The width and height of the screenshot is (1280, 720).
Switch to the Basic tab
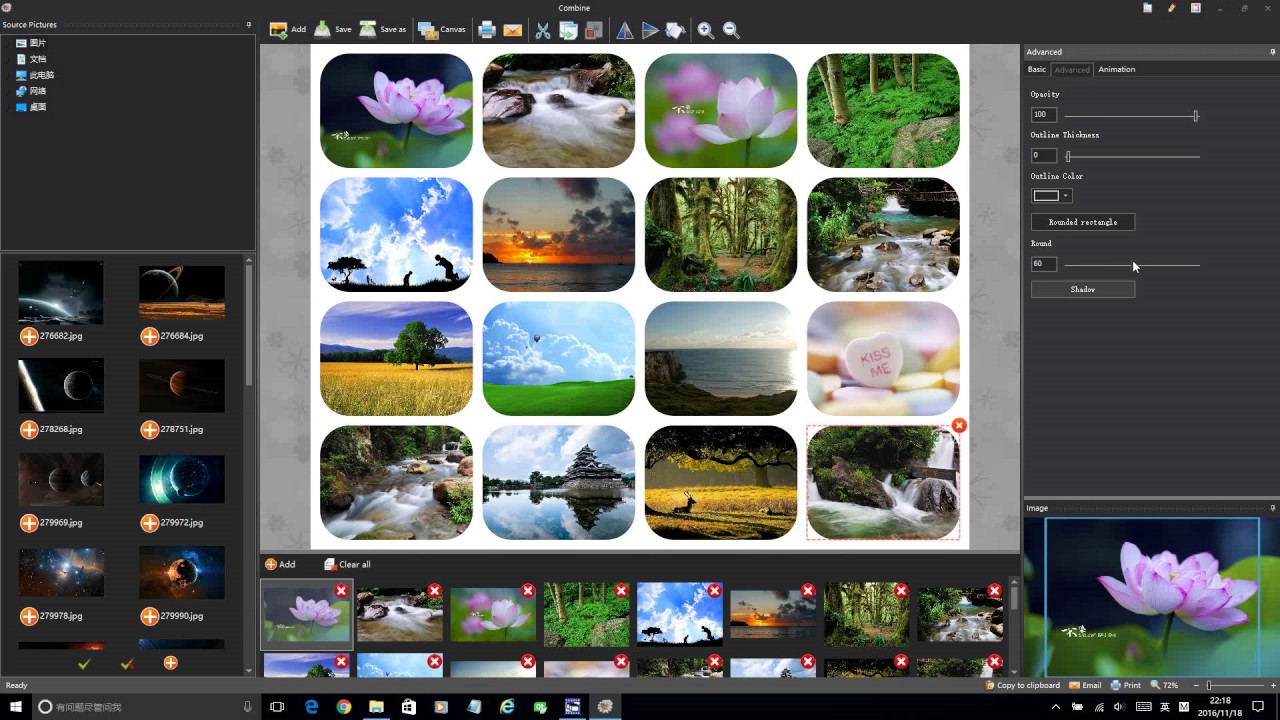tap(1037, 69)
